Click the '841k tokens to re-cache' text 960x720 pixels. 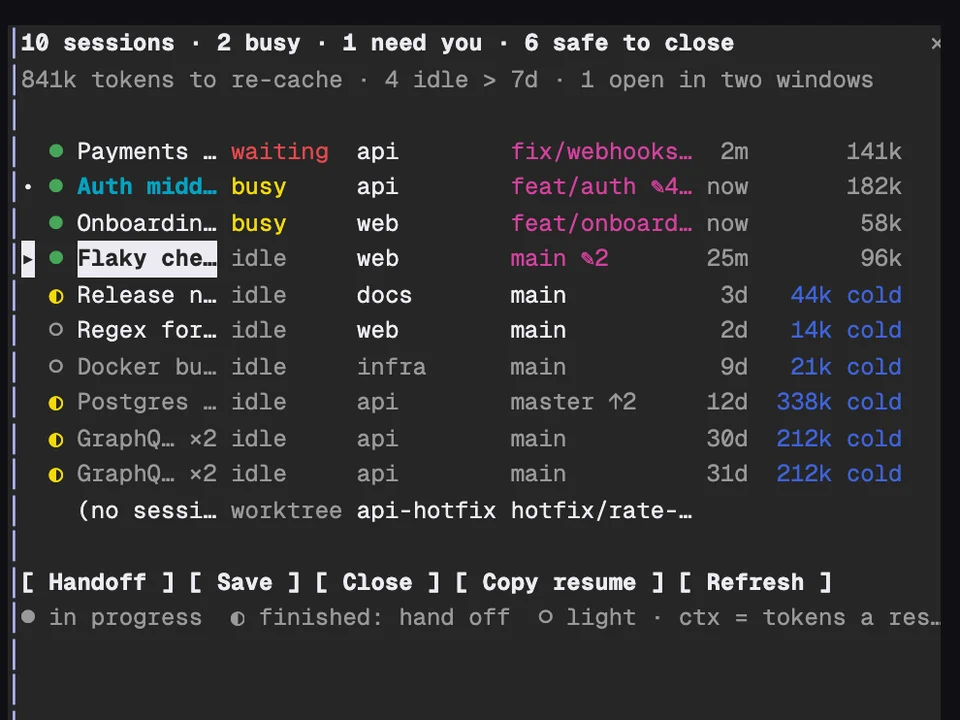click(181, 80)
